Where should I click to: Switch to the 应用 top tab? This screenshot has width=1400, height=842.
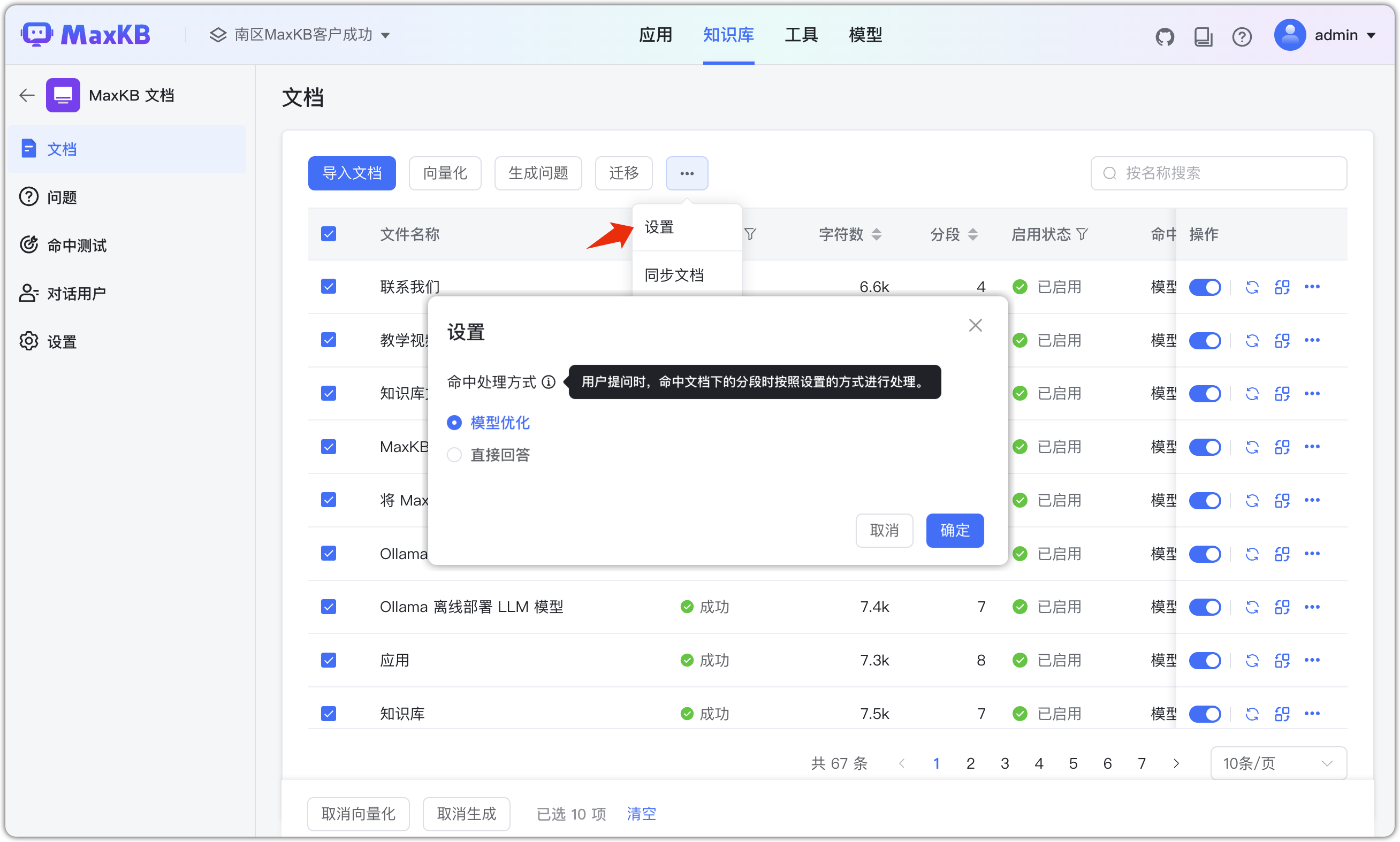pos(656,35)
